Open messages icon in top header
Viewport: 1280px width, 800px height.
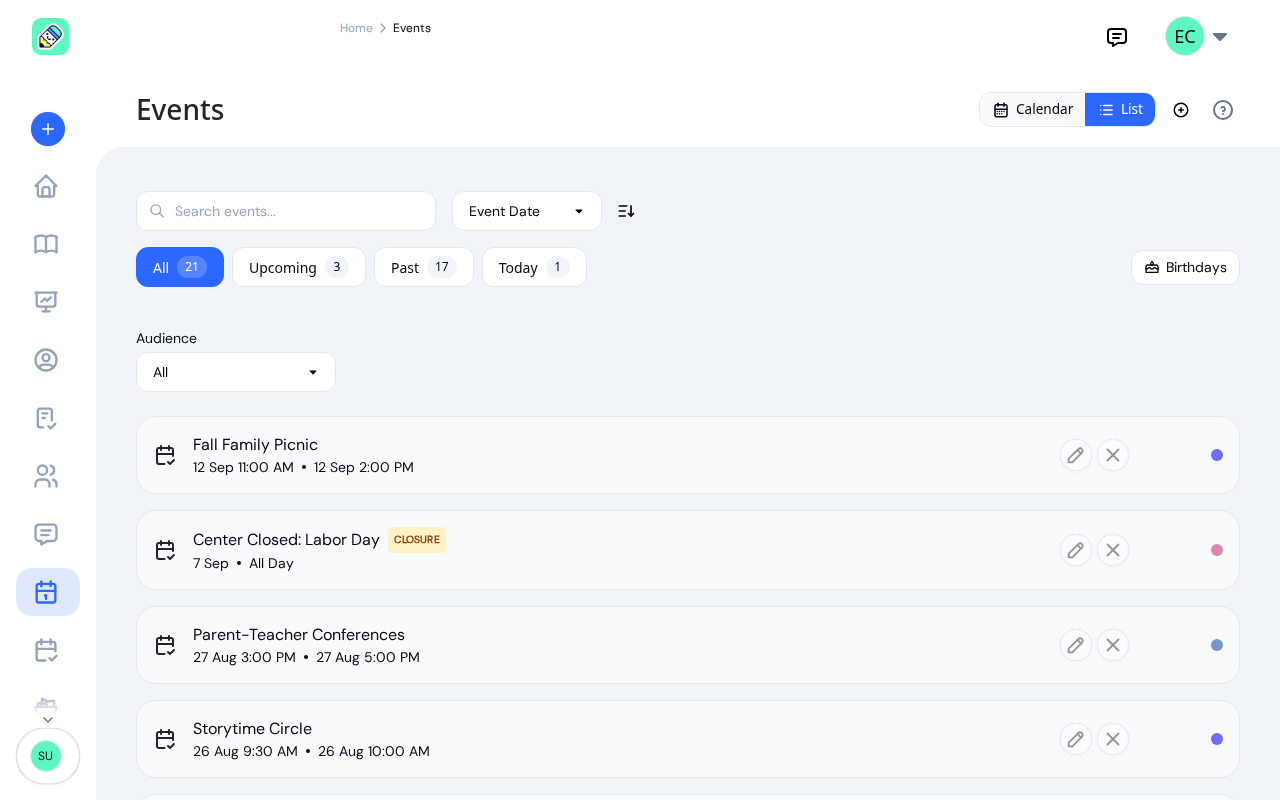1117,37
